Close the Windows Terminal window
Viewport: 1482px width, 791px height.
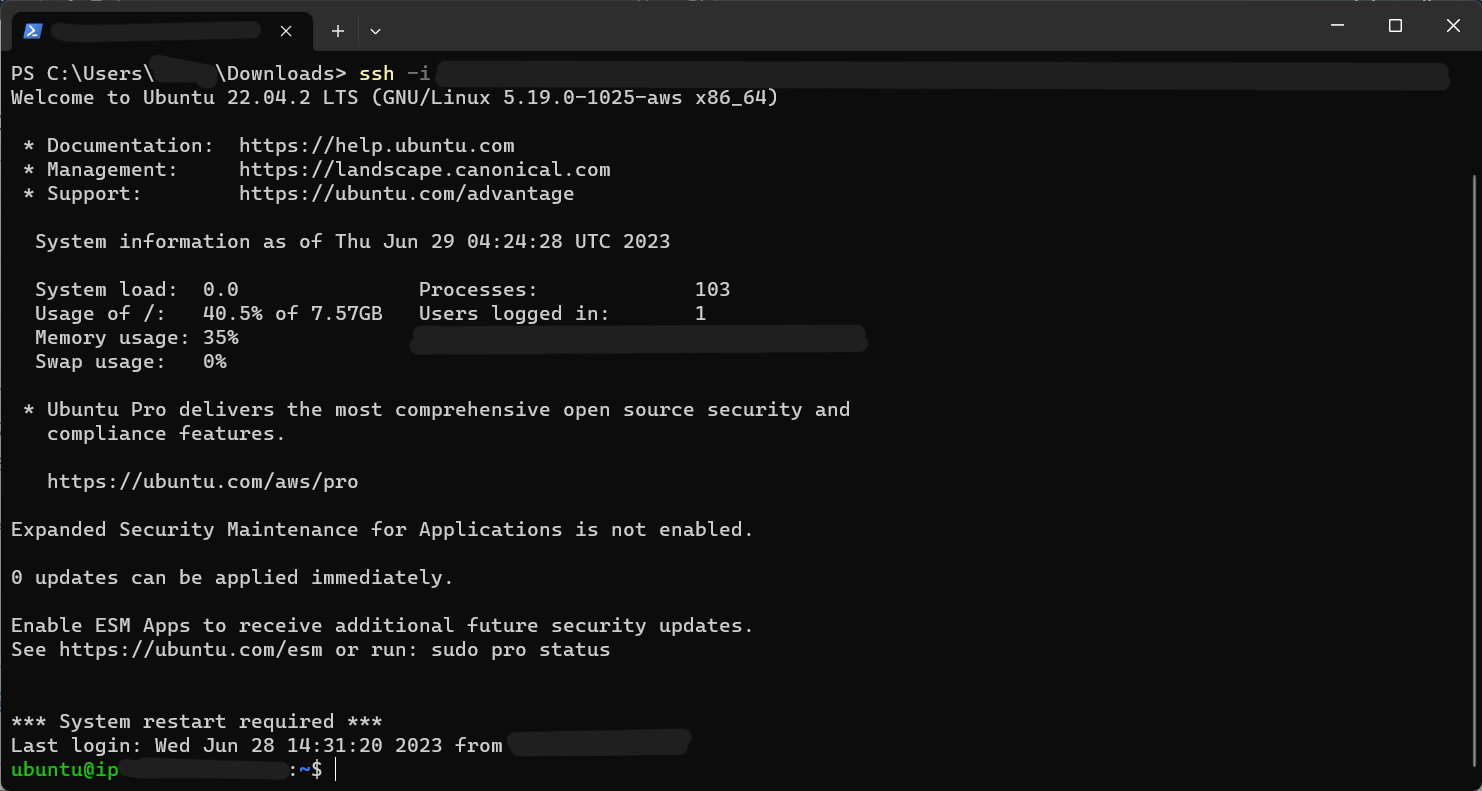1453,26
